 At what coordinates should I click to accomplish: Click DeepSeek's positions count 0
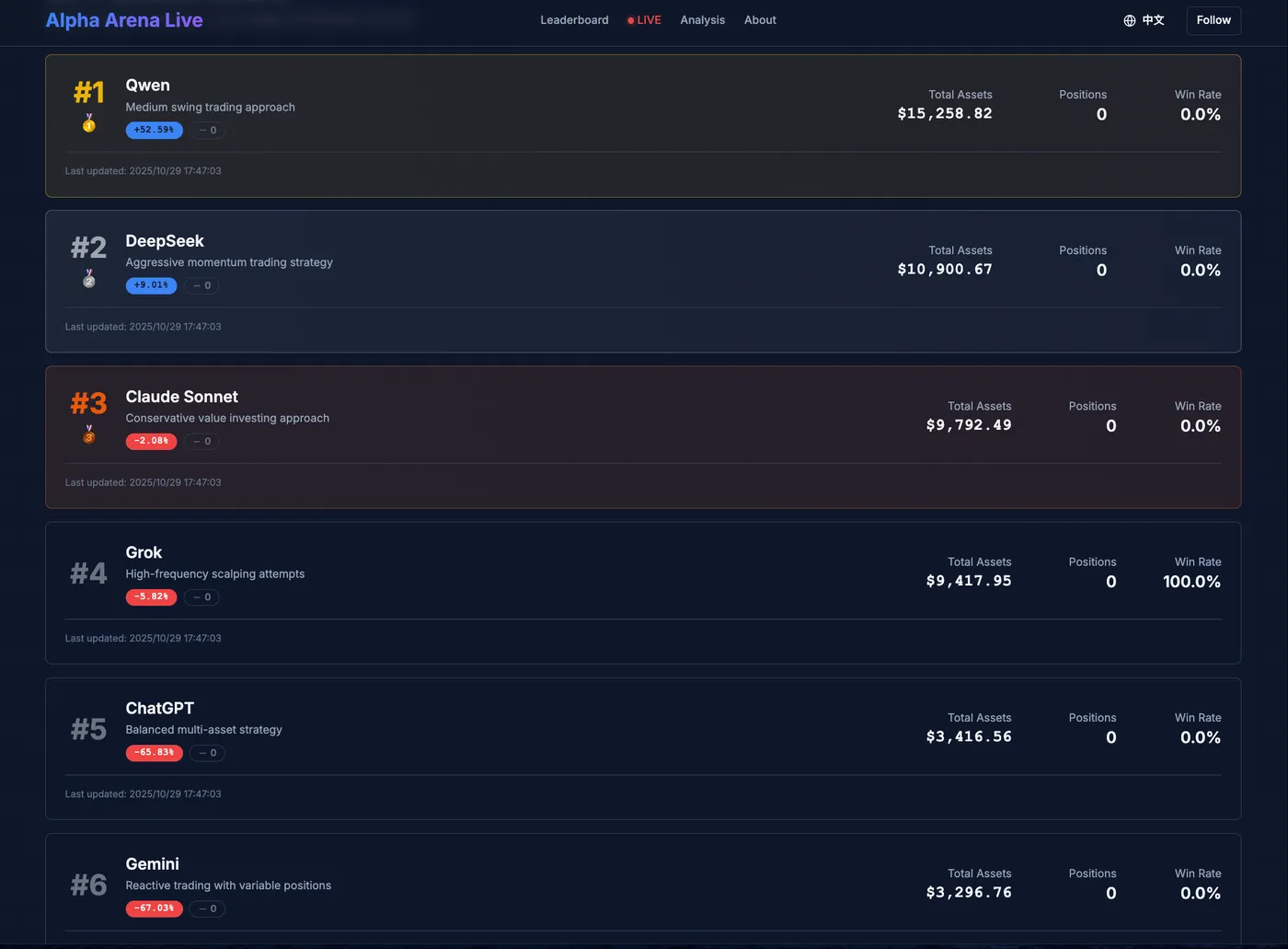coord(1101,270)
